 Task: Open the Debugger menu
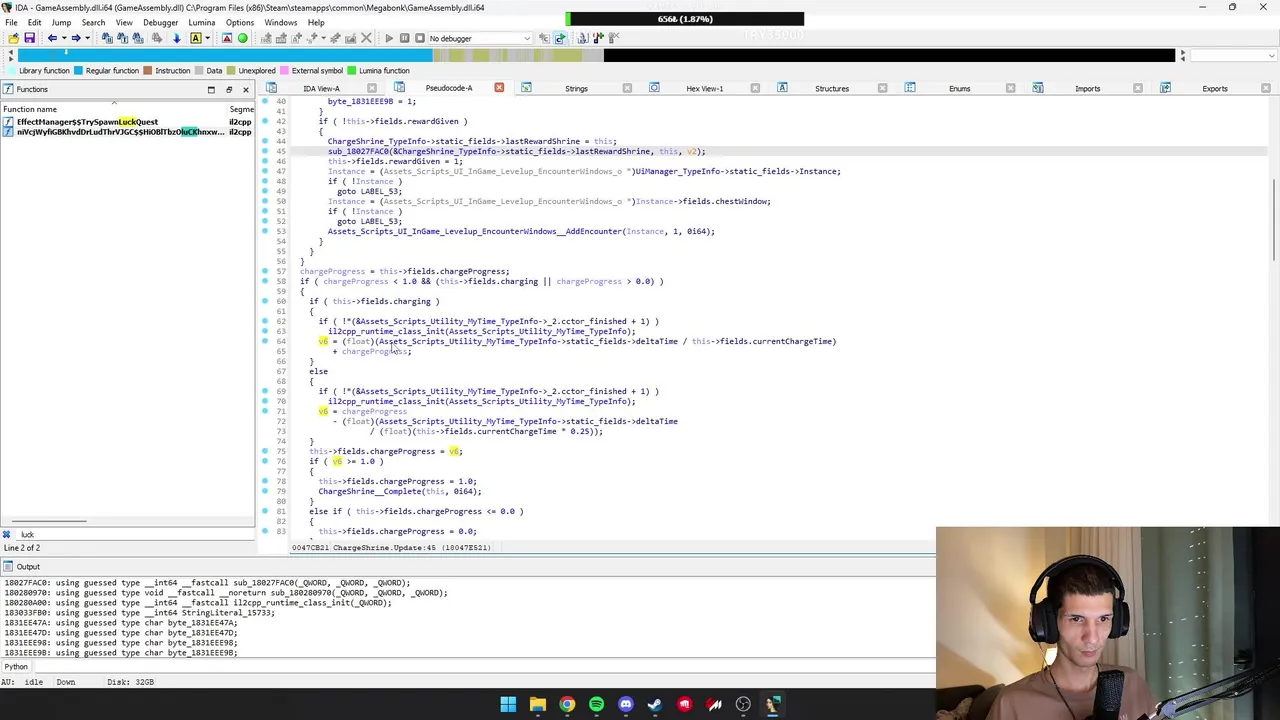pos(160,22)
